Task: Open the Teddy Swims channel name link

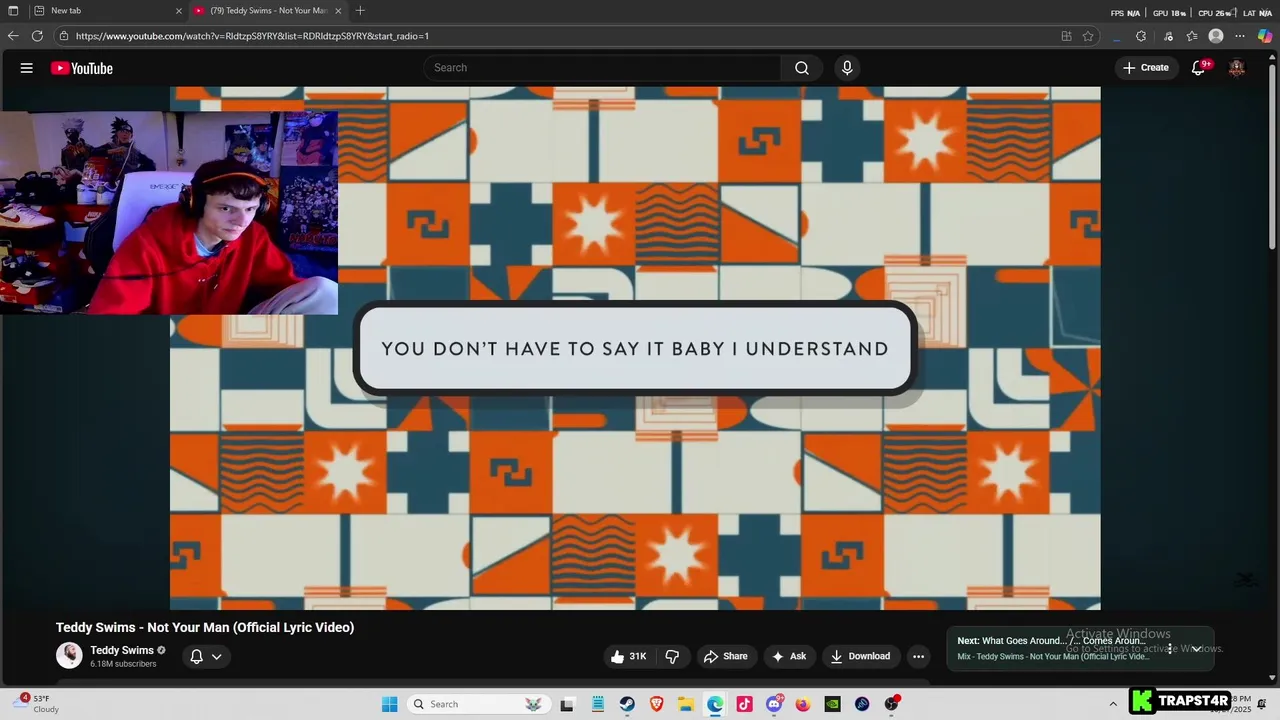Action: coord(122,650)
